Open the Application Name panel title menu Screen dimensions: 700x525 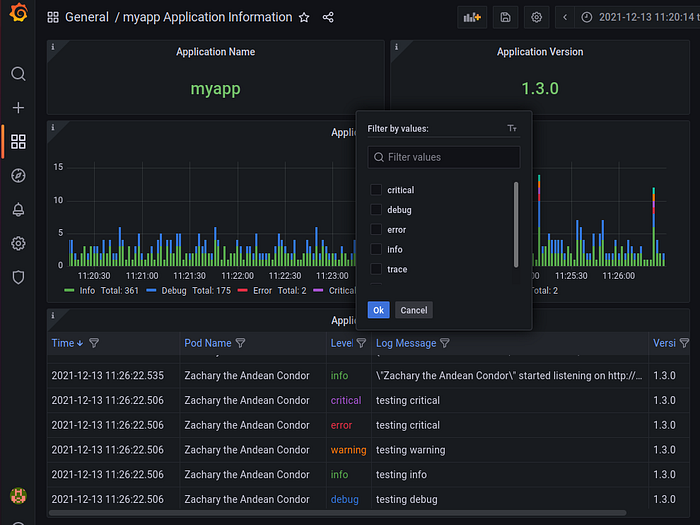tap(215, 52)
